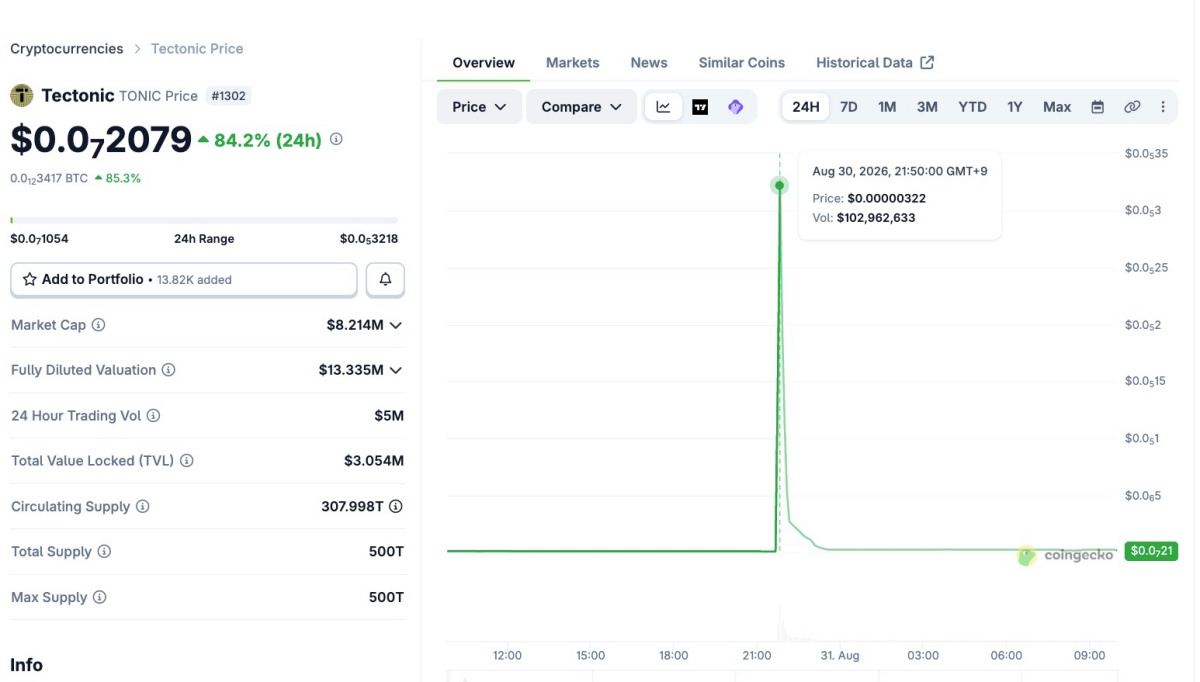Click the $13.335M valuation value
The width and height of the screenshot is (1200, 682).
(x=351, y=370)
